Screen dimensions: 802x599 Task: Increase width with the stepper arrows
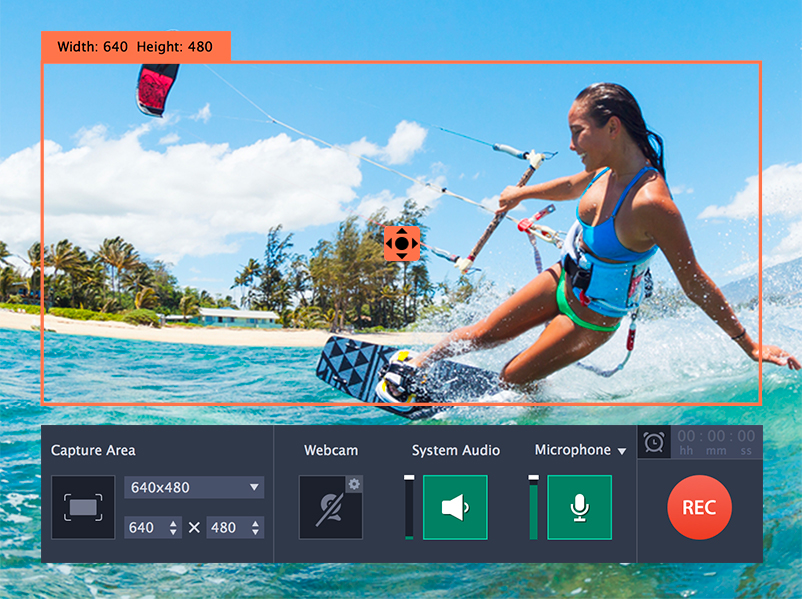coord(174,524)
